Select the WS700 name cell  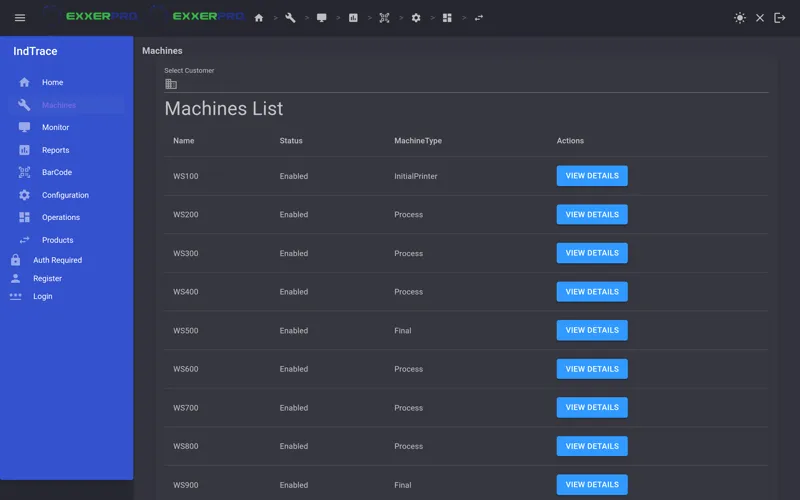(186, 408)
